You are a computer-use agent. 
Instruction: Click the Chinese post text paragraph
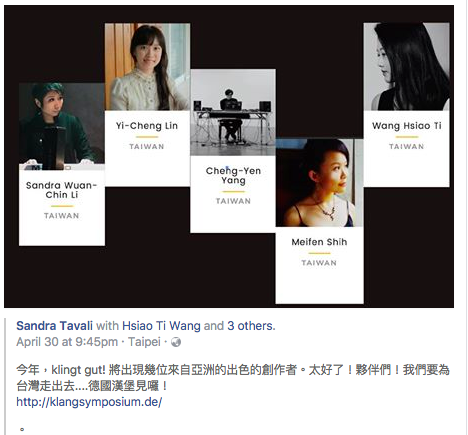click(233, 378)
